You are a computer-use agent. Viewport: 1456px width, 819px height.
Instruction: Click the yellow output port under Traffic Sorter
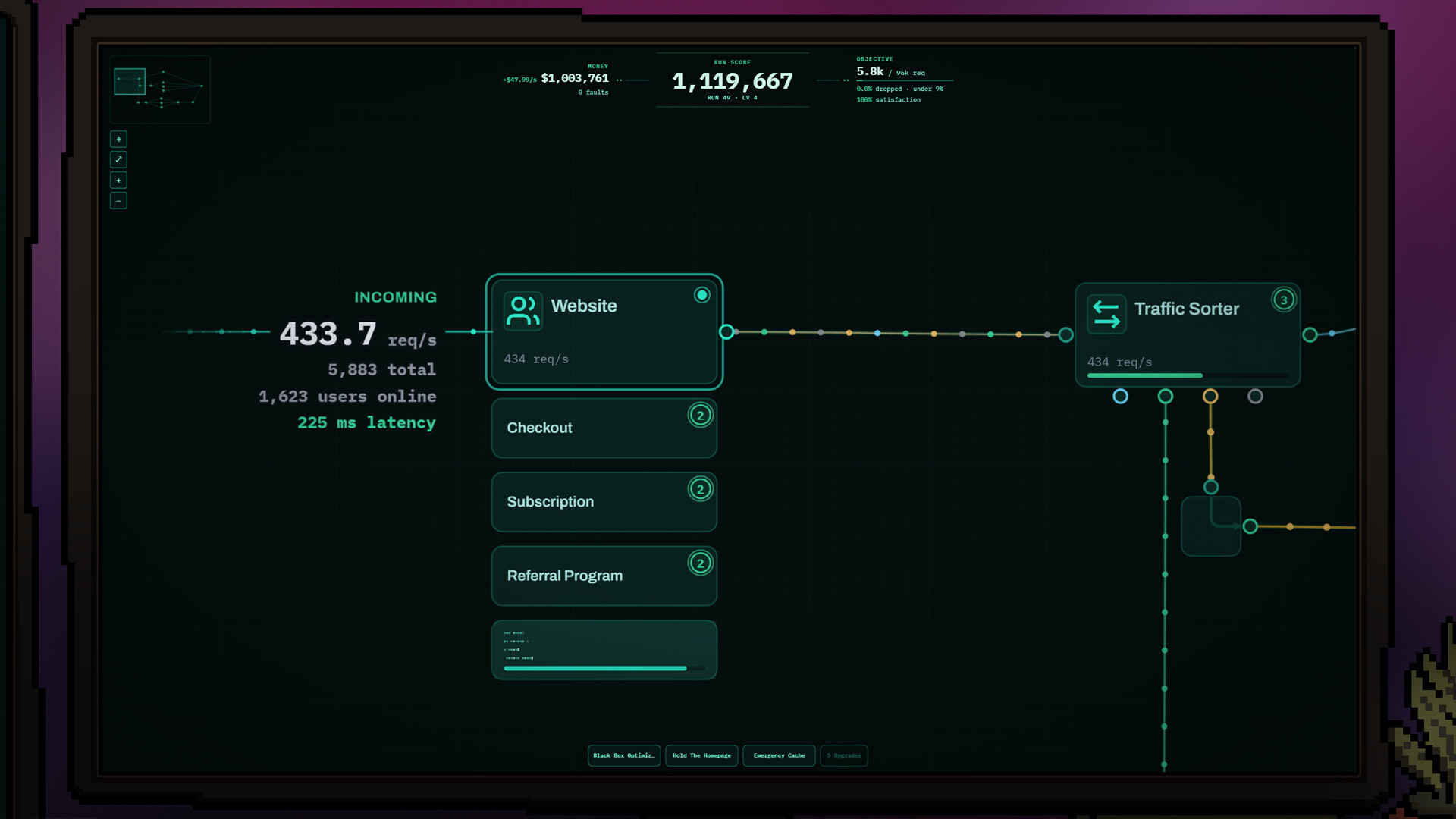1210,396
